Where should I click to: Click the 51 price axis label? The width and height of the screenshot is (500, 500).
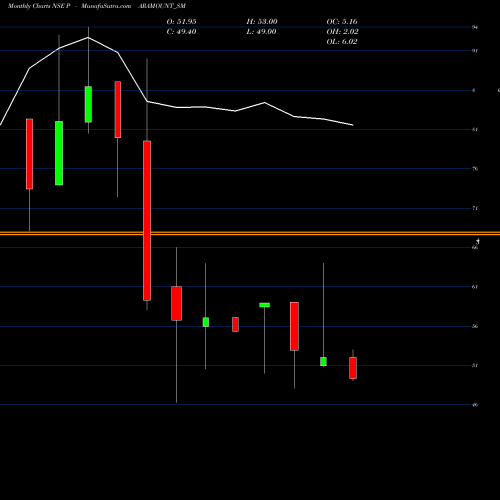[x=475, y=366]
